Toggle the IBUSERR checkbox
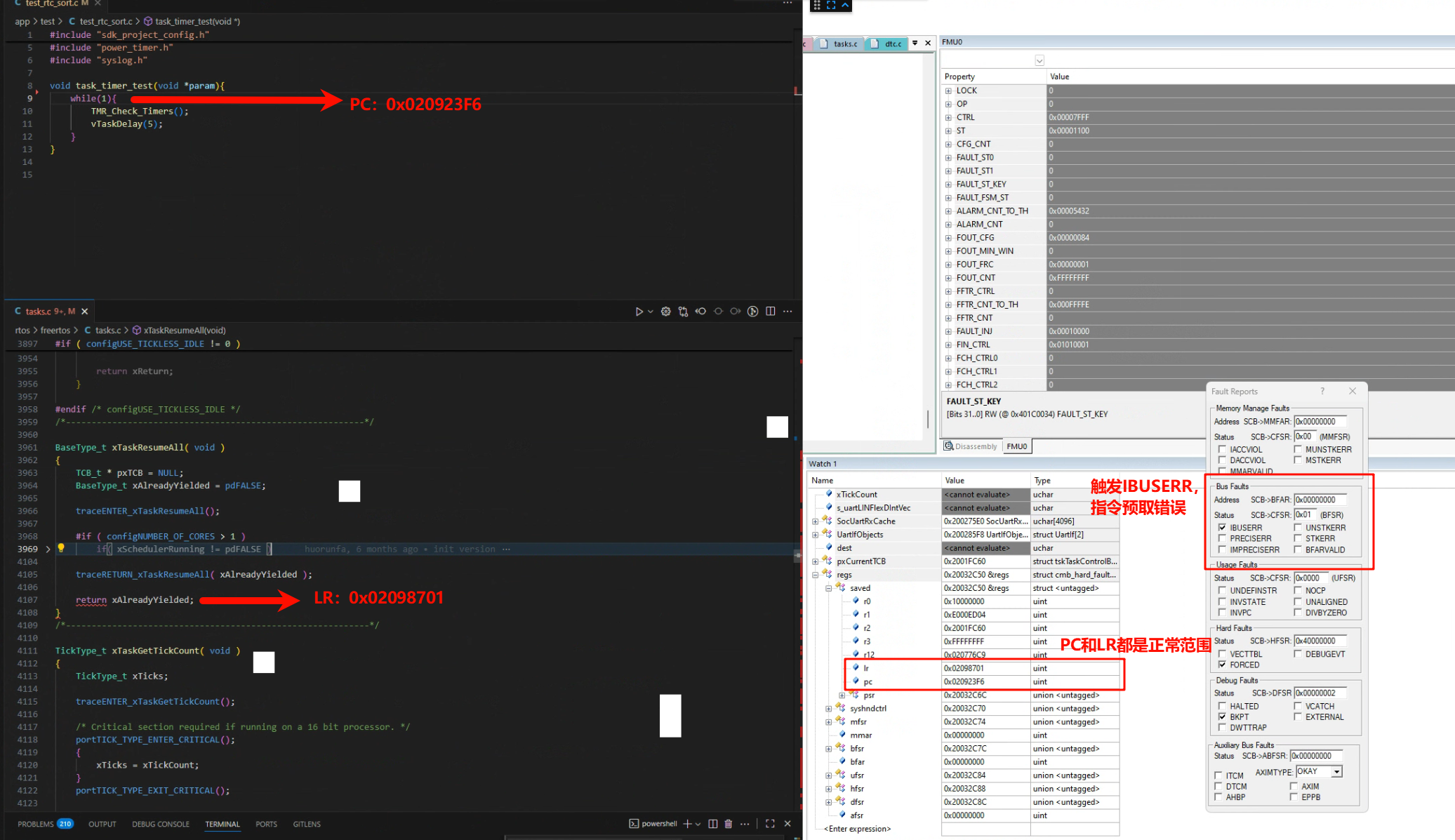 click(x=1222, y=528)
